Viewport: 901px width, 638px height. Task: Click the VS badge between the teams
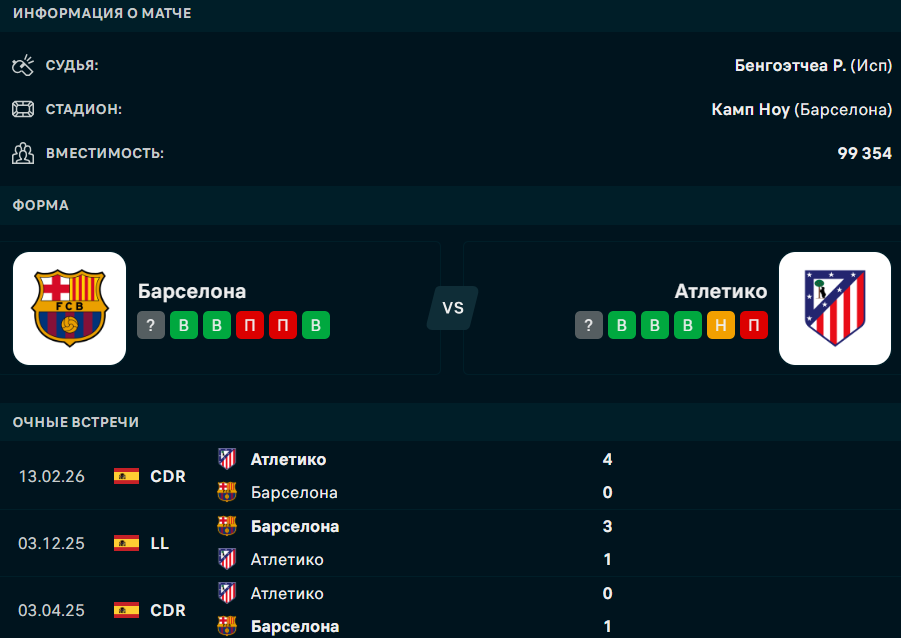(453, 308)
